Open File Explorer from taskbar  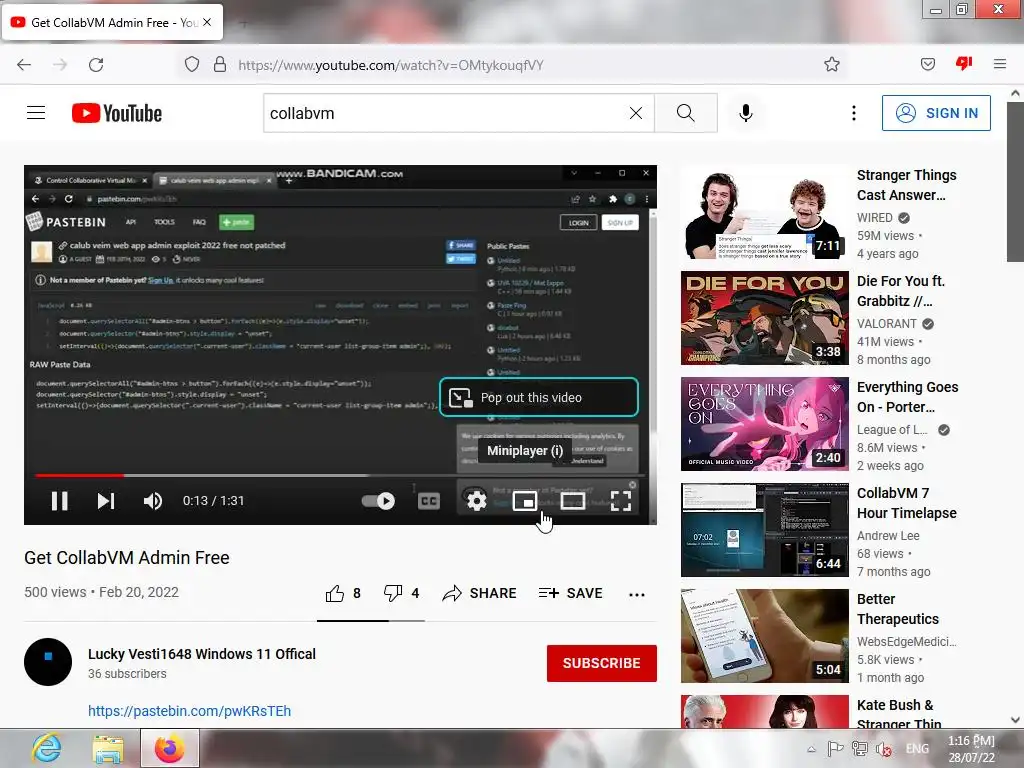pyautogui.click(x=108, y=748)
